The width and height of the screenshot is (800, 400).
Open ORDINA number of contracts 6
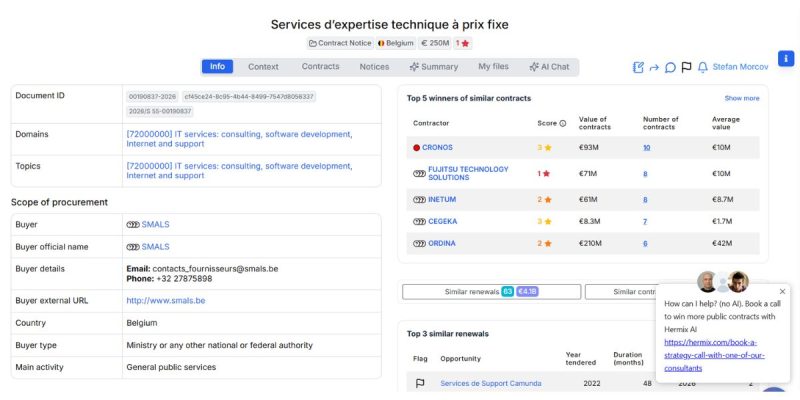point(645,244)
